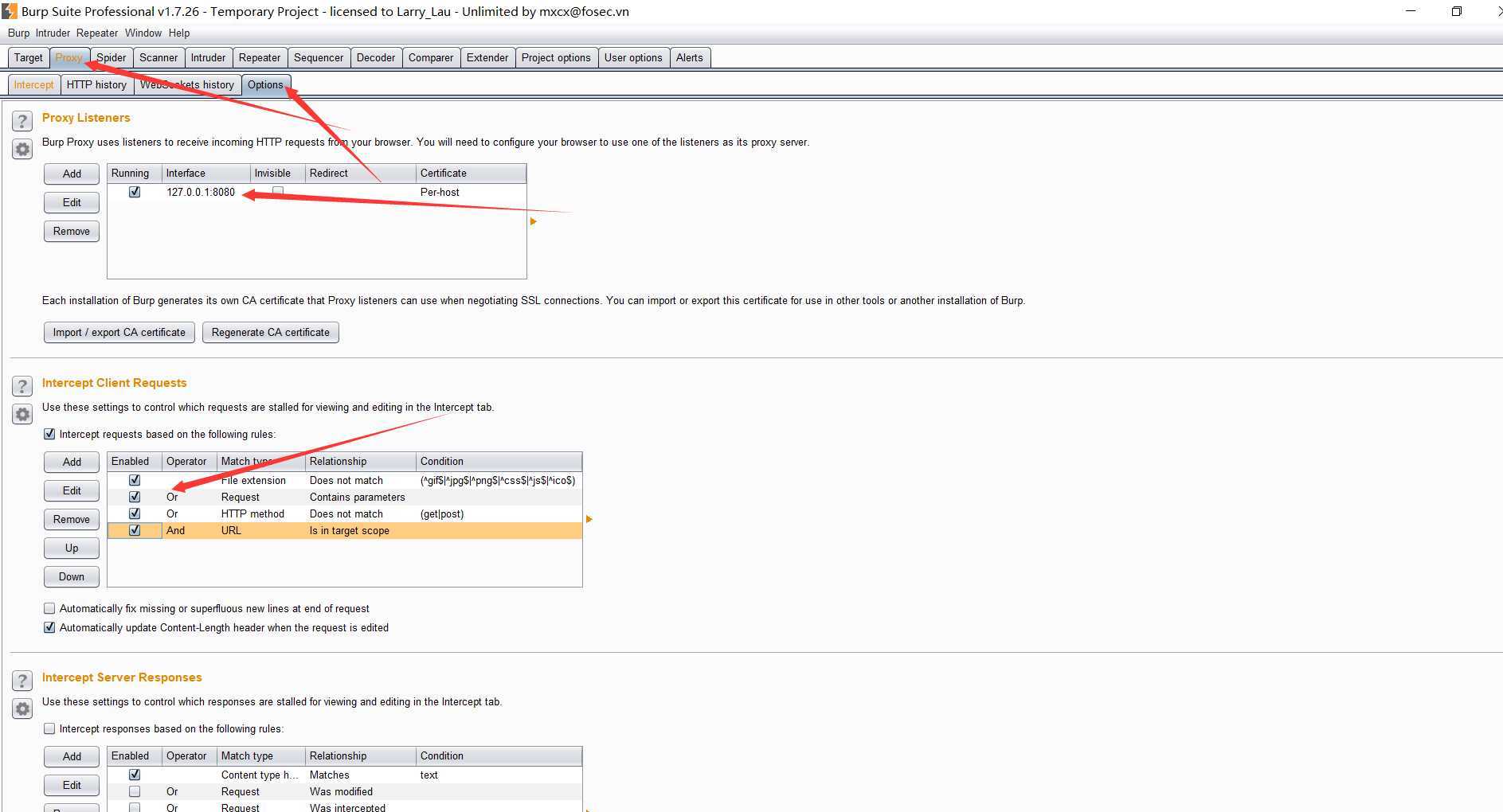1503x812 pixels.
Task: Enable automatically fix missing new lines option
Action: coord(49,608)
